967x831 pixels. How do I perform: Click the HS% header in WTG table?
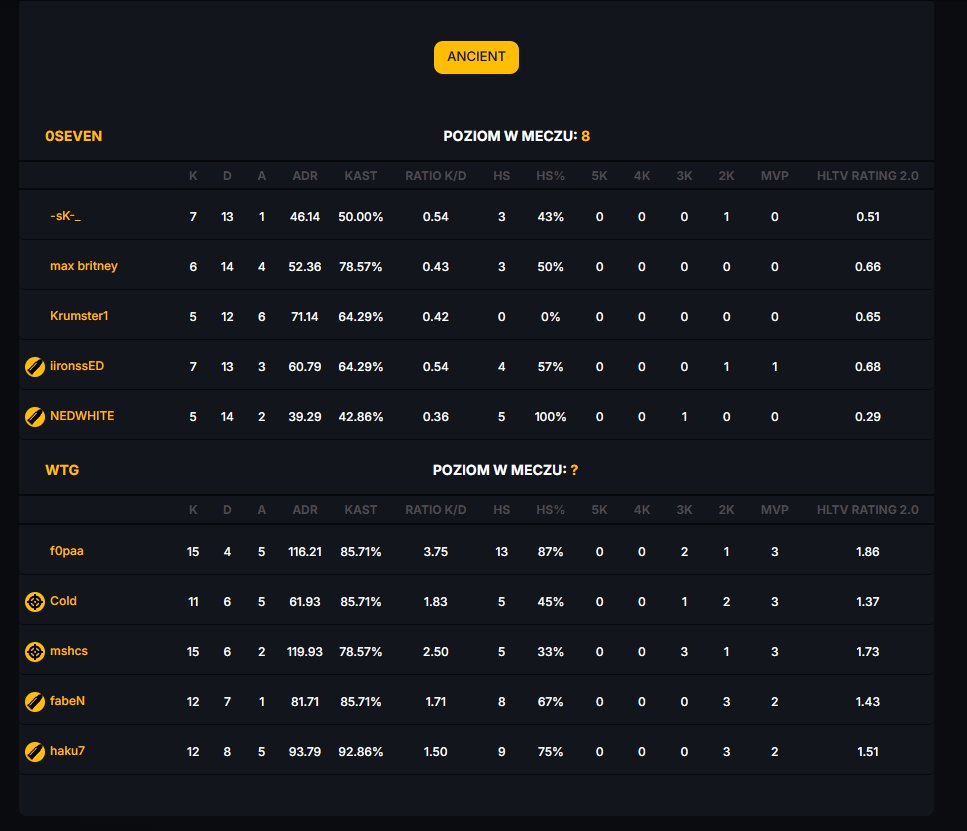click(550, 510)
